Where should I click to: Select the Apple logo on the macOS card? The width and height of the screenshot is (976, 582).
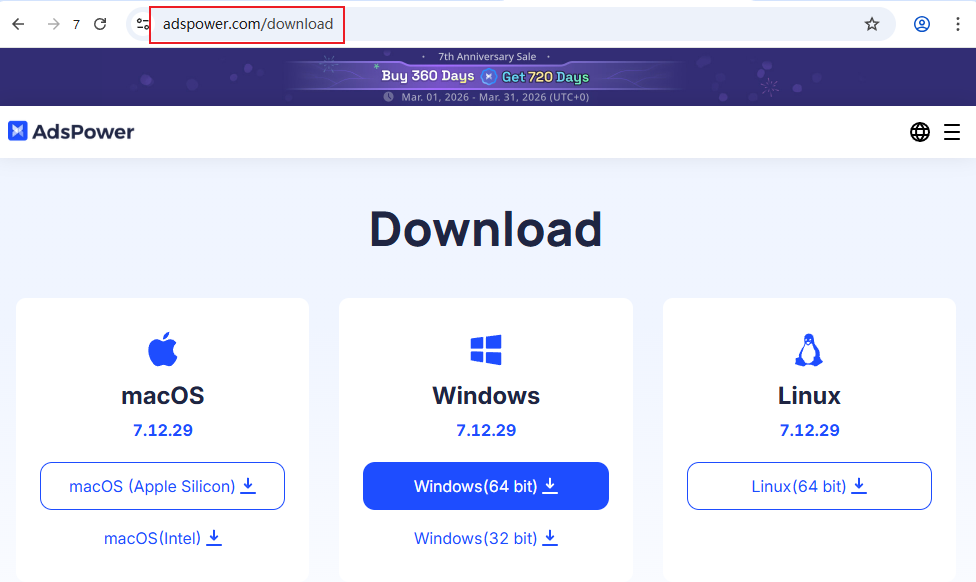coord(162,349)
